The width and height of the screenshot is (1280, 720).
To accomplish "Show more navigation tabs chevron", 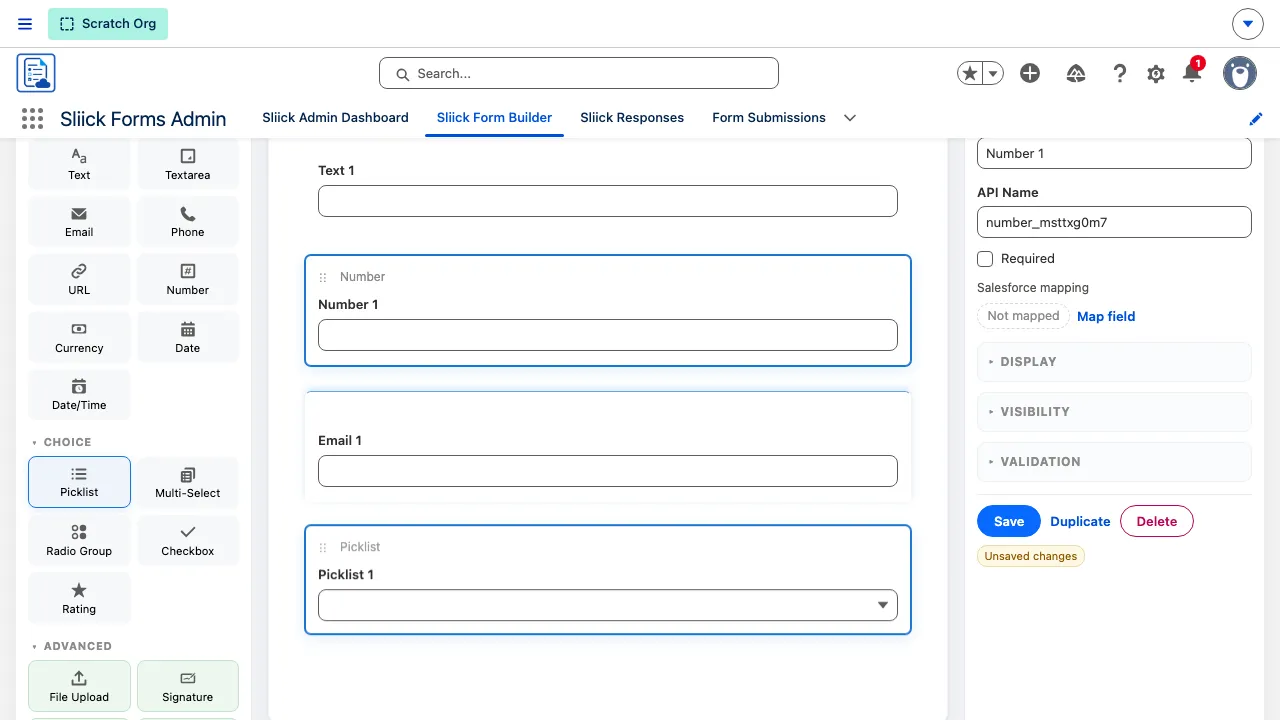I will click(x=850, y=118).
